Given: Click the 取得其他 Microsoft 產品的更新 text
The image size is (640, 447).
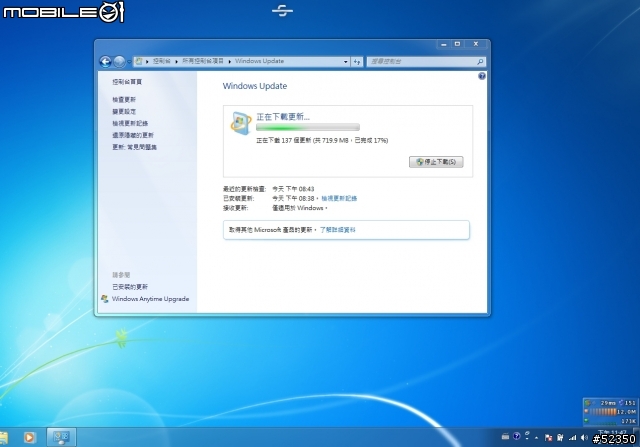Looking at the screenshot, I should (271, 230).
